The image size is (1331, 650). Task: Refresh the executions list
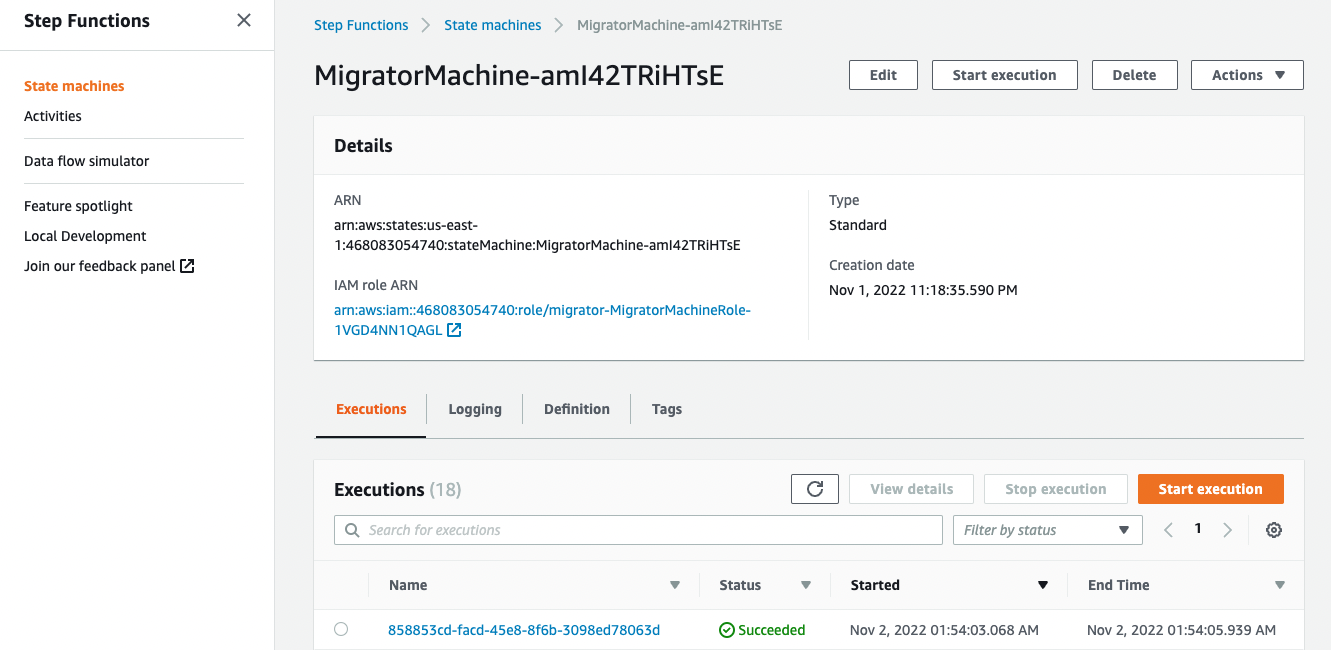coord(815,489)
